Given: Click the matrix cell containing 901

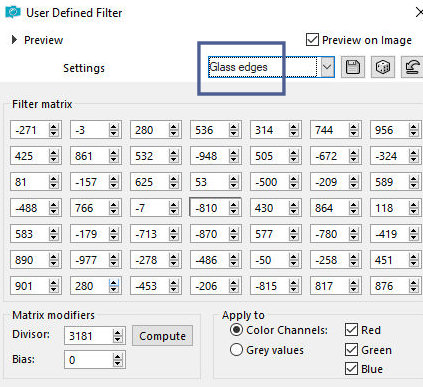Looking at the screenshot, I should click(x=30, y=286).
